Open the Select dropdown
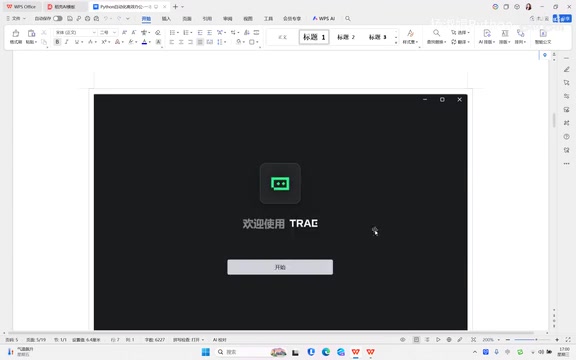Image resolution: width=576 pixels, height=360 pixels. pyautogui.click(x=460, y=33)
